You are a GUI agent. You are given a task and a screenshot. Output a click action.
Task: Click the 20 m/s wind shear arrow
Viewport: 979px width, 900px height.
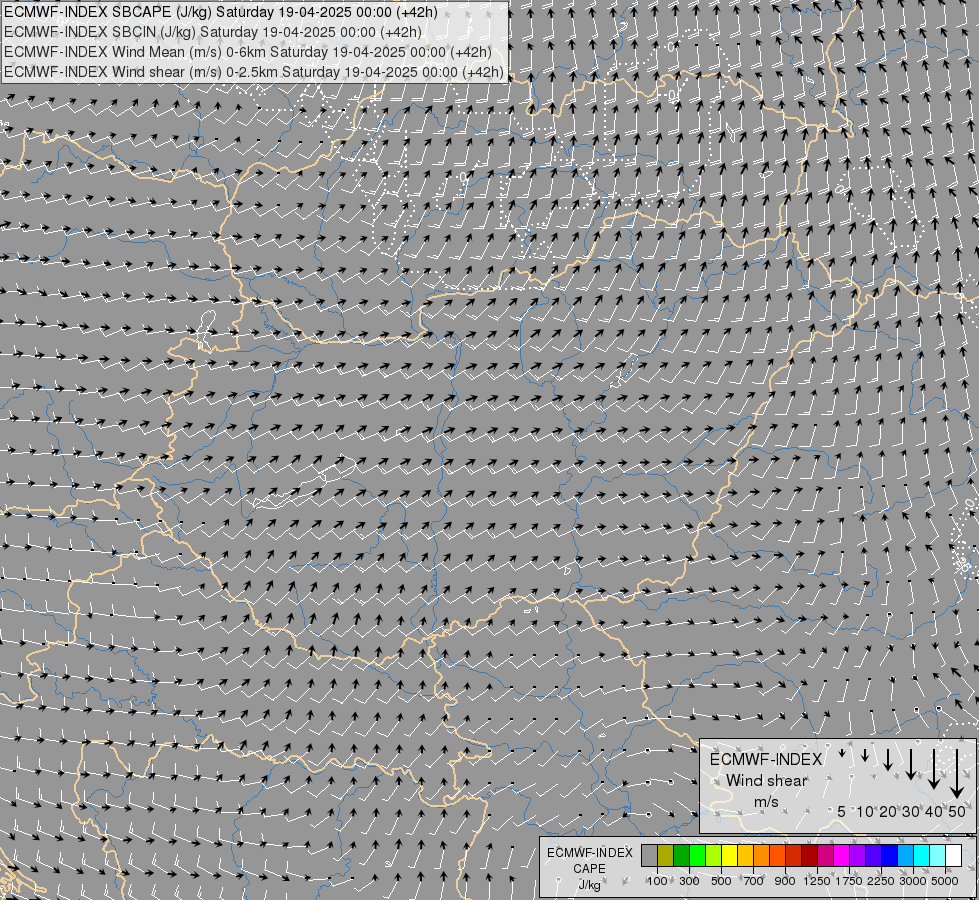pos(888,759)
